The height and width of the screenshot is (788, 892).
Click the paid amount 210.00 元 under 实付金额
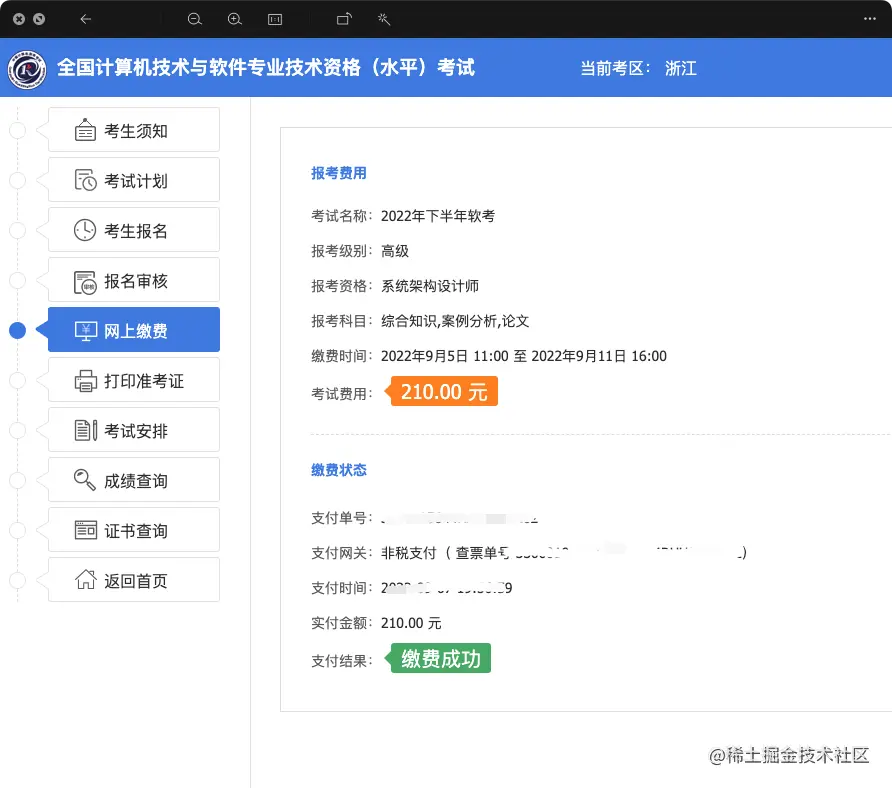[x=411, y=623]
